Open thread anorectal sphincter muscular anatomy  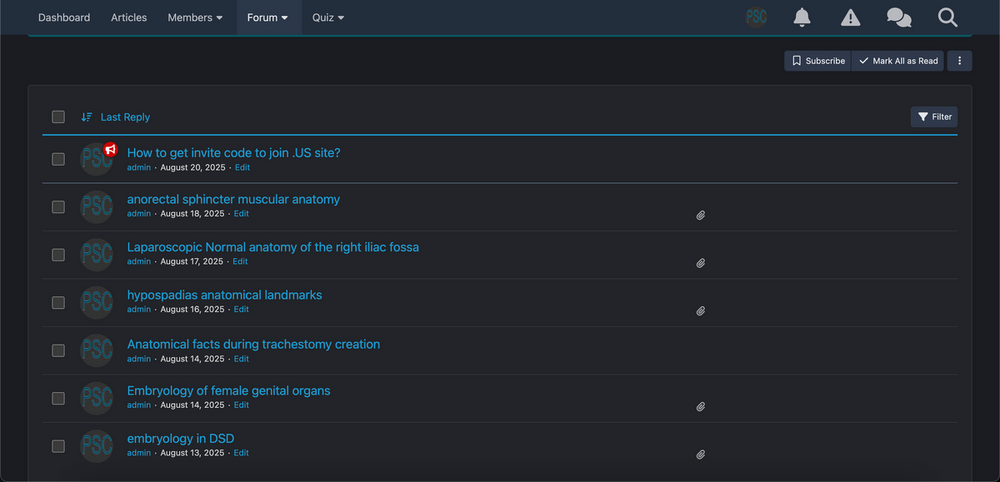coord(233,200)
